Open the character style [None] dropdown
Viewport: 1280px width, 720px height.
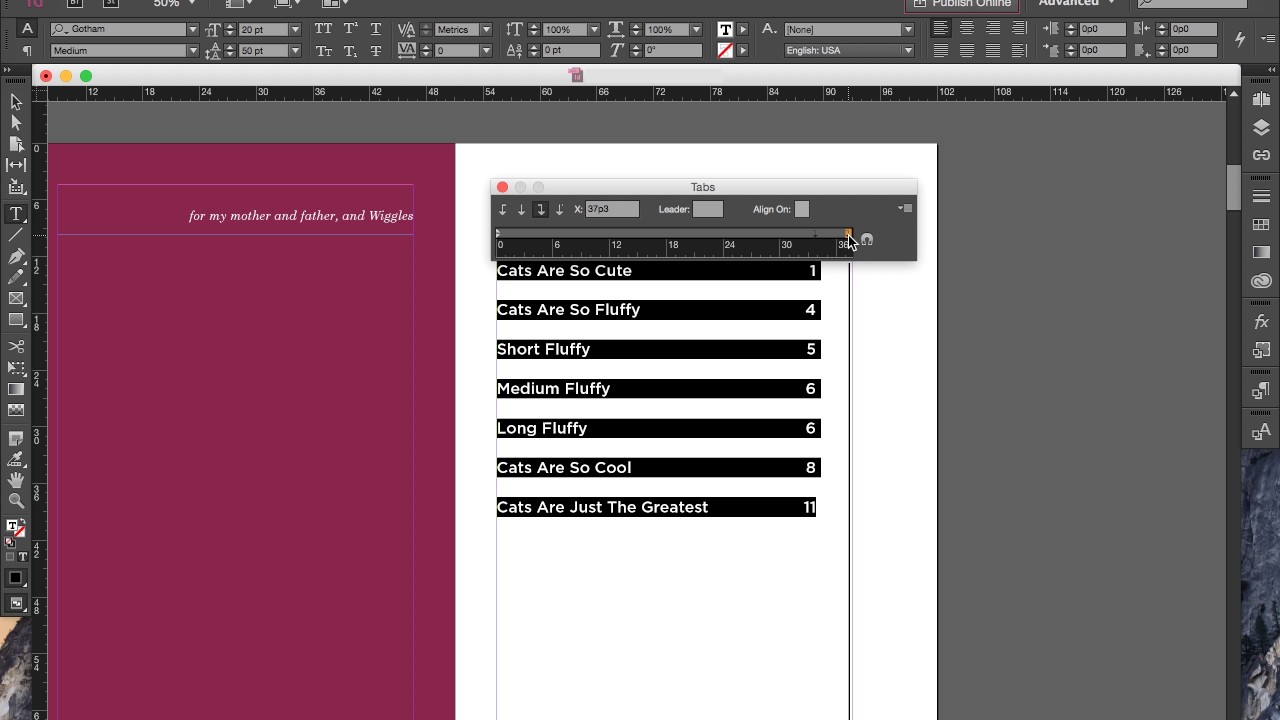pos(908,29)
